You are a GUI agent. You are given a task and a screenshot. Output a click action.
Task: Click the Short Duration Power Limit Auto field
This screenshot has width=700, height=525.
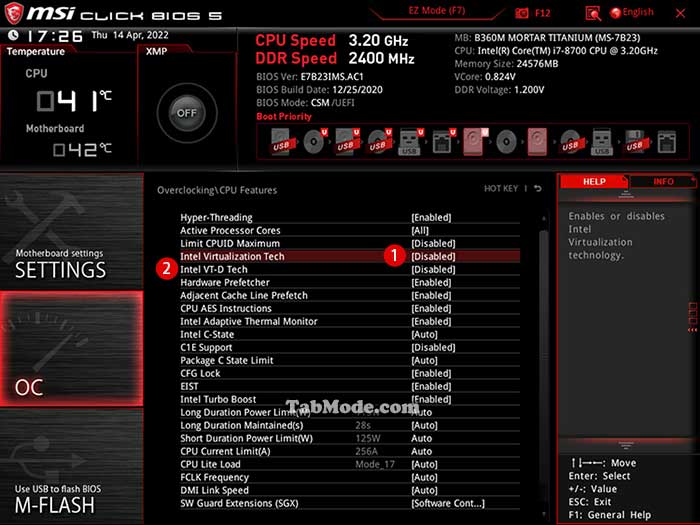pos(421,438)
